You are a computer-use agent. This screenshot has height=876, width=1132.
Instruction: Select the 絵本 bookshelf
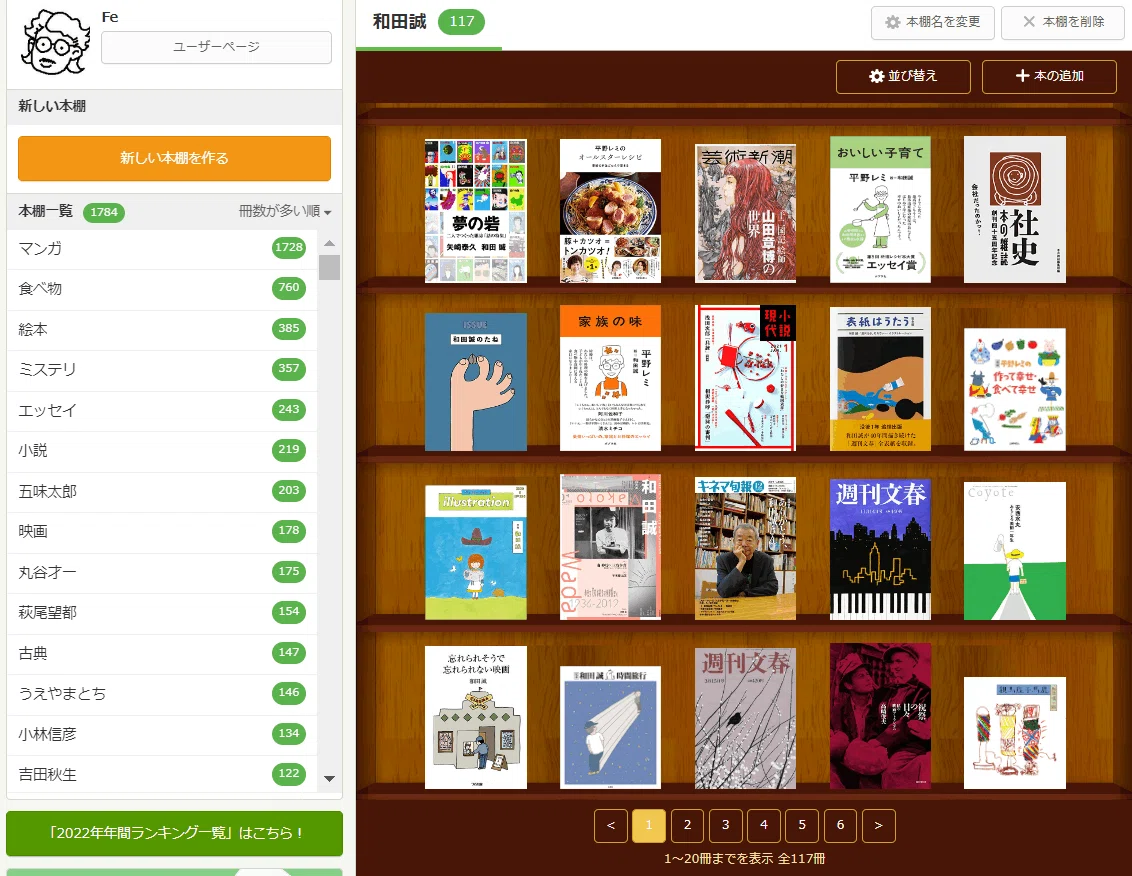(x=162, y=329)
